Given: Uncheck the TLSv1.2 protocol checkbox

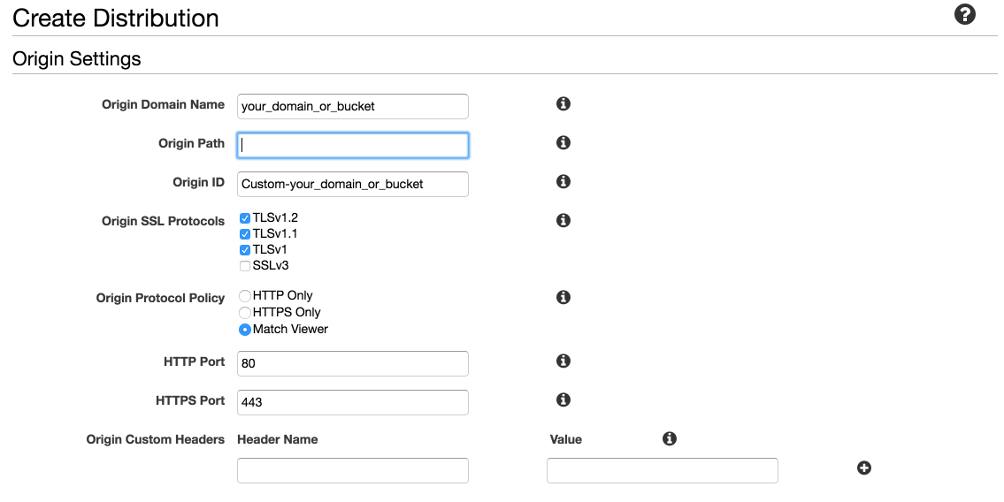Looking at the screenshot, I should point(245,218).
